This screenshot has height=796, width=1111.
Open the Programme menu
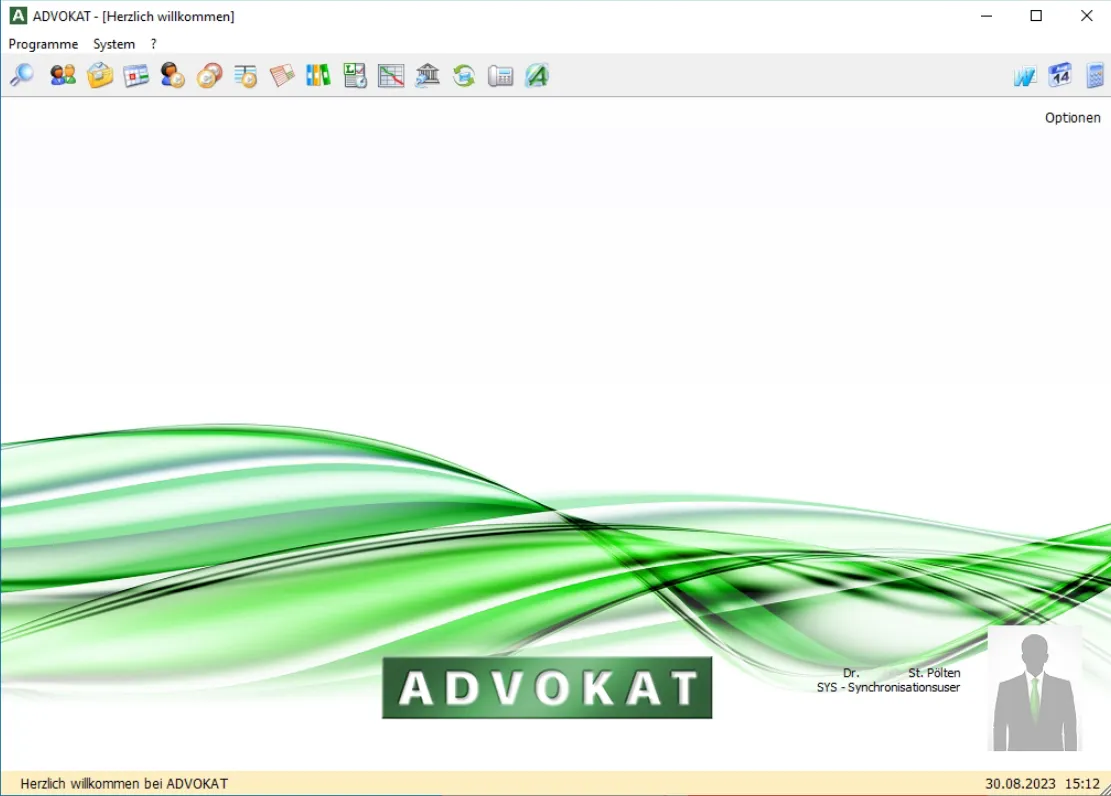pos(43,44)
